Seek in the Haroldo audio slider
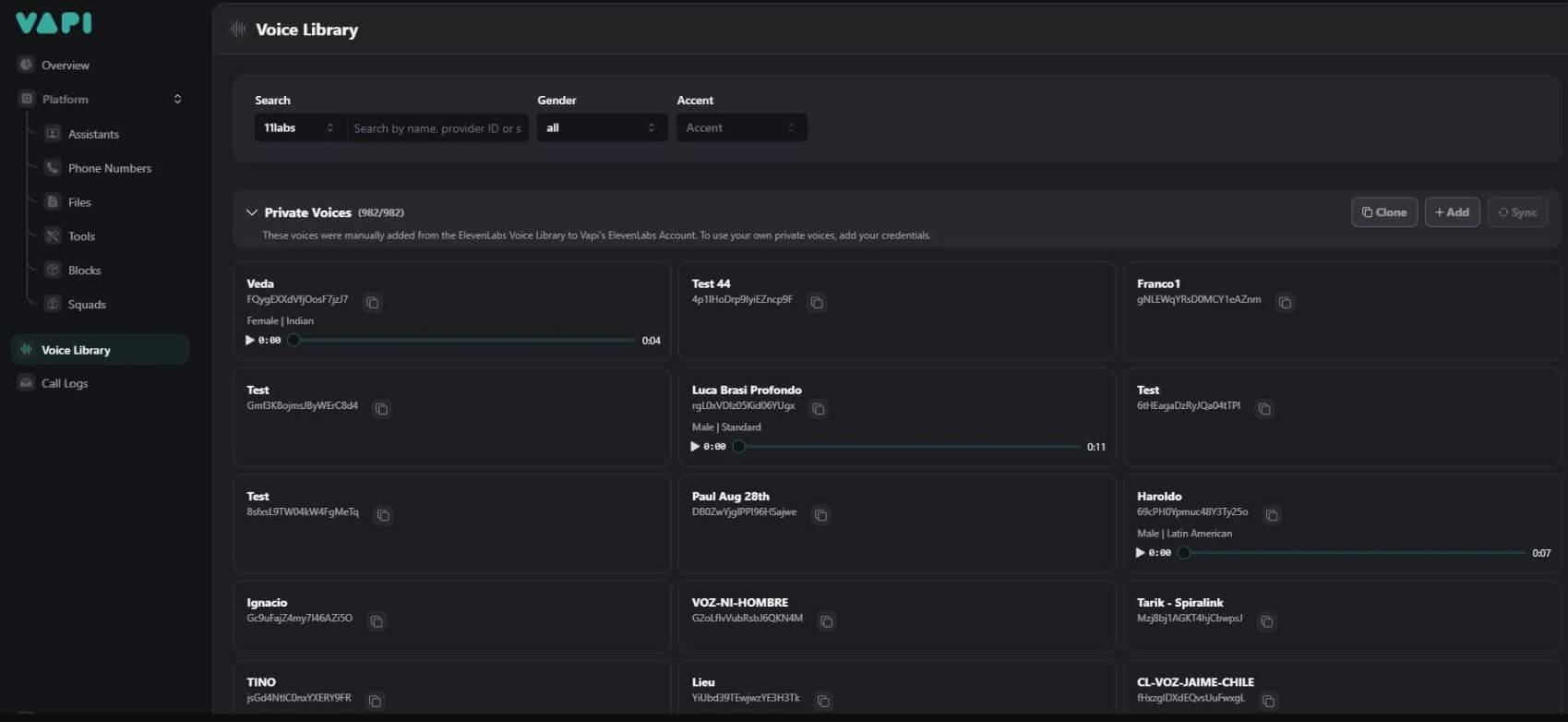 (x=1351, y=553)
